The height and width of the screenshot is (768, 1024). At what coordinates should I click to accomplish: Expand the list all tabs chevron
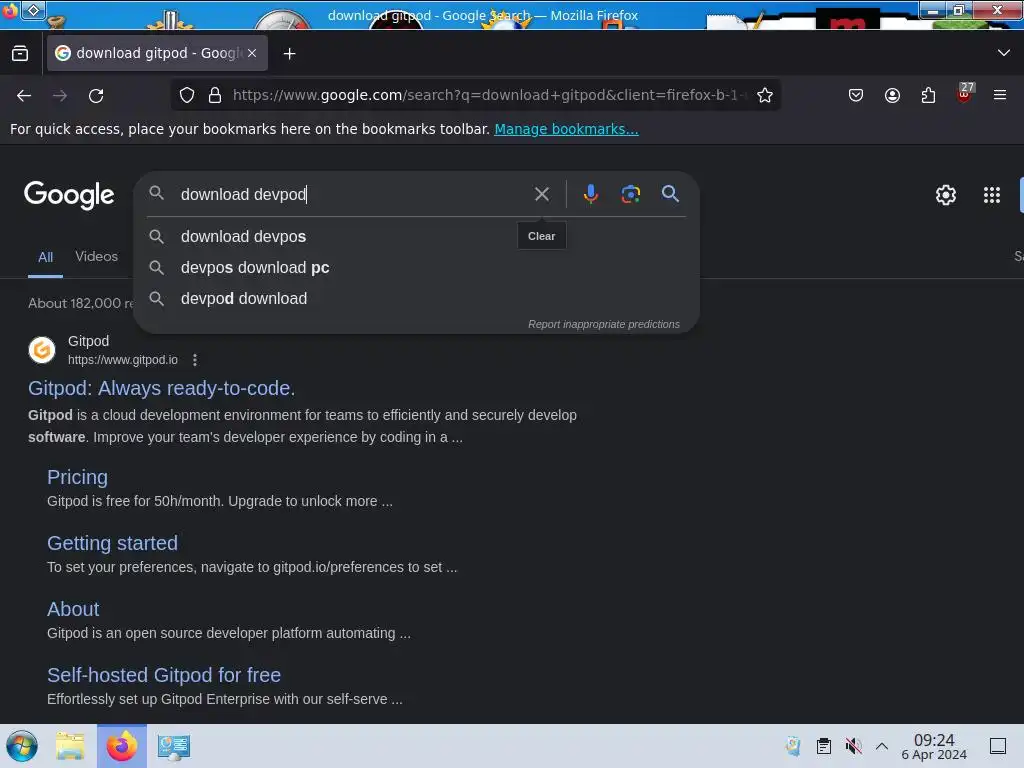[x=1004, y=53]
